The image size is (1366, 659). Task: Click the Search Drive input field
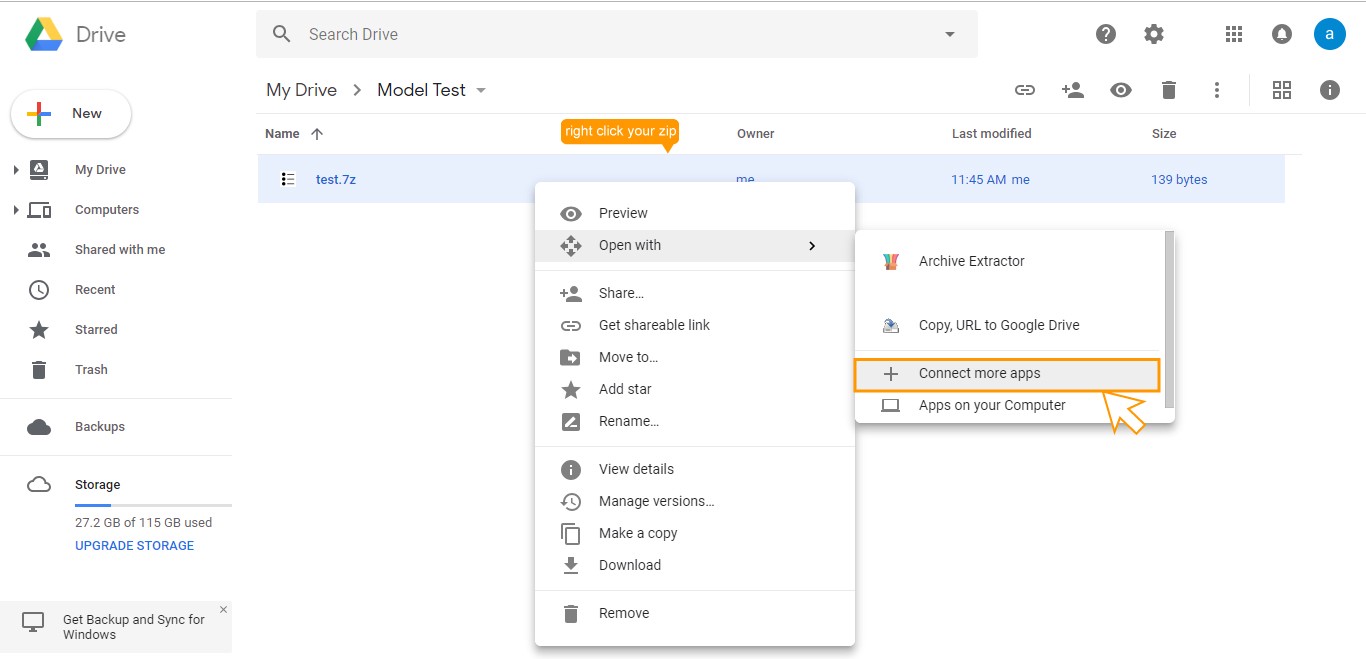[x=600, y=34]
